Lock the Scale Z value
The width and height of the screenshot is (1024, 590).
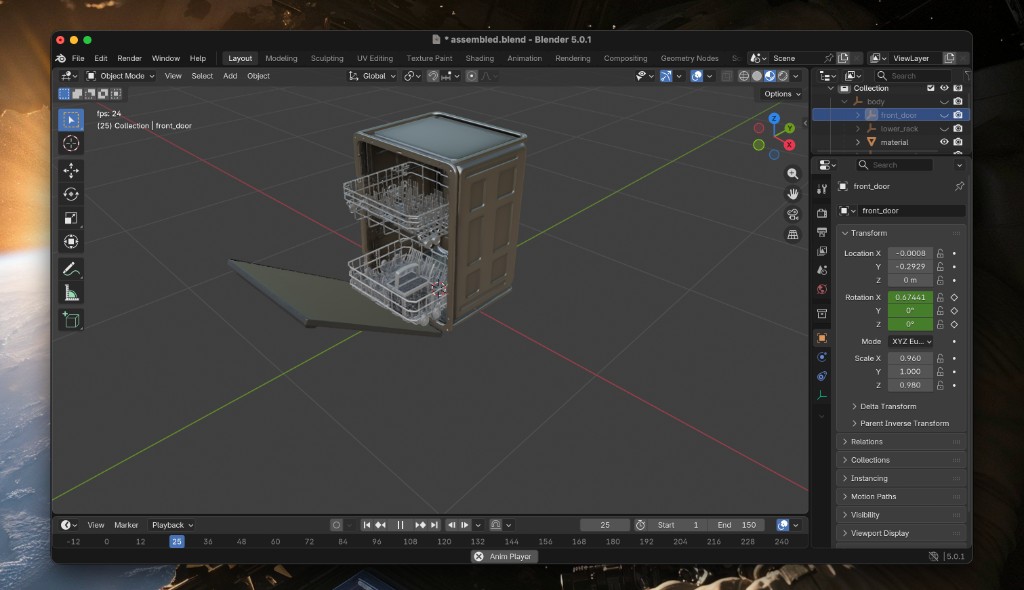pos(940,385)
